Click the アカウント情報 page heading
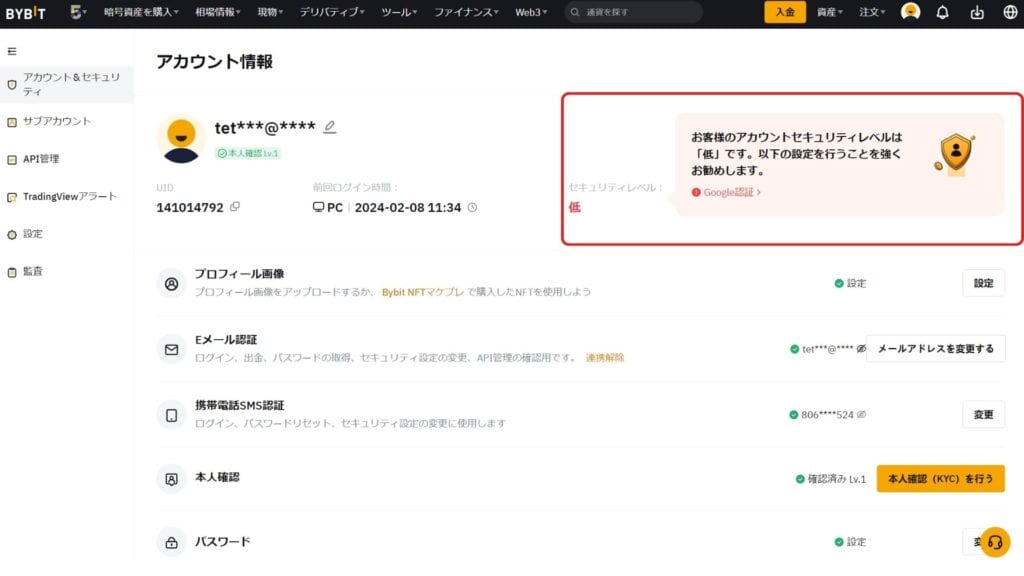 coord(214,61)
